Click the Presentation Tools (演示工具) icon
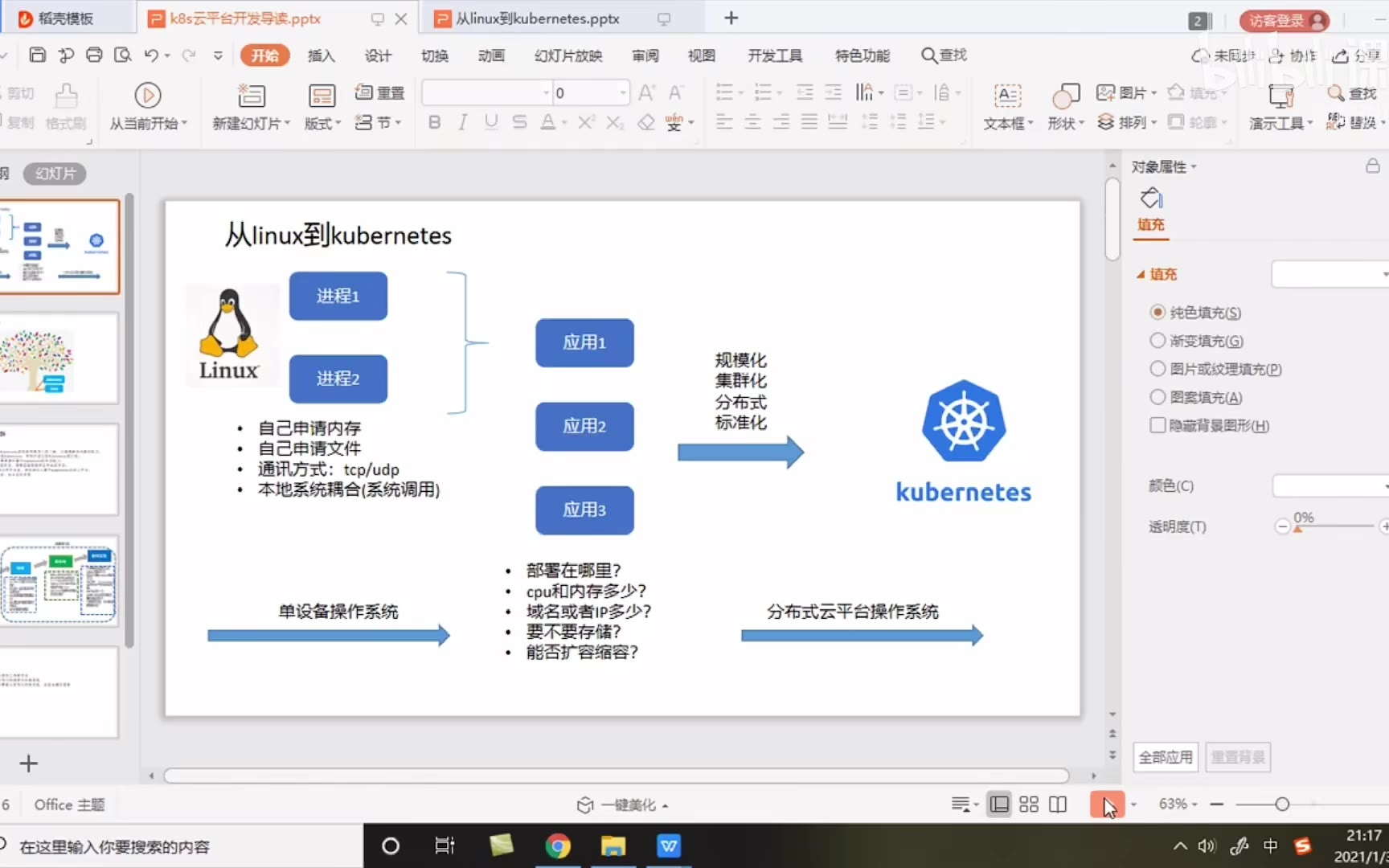 [x=1281, y=96]
